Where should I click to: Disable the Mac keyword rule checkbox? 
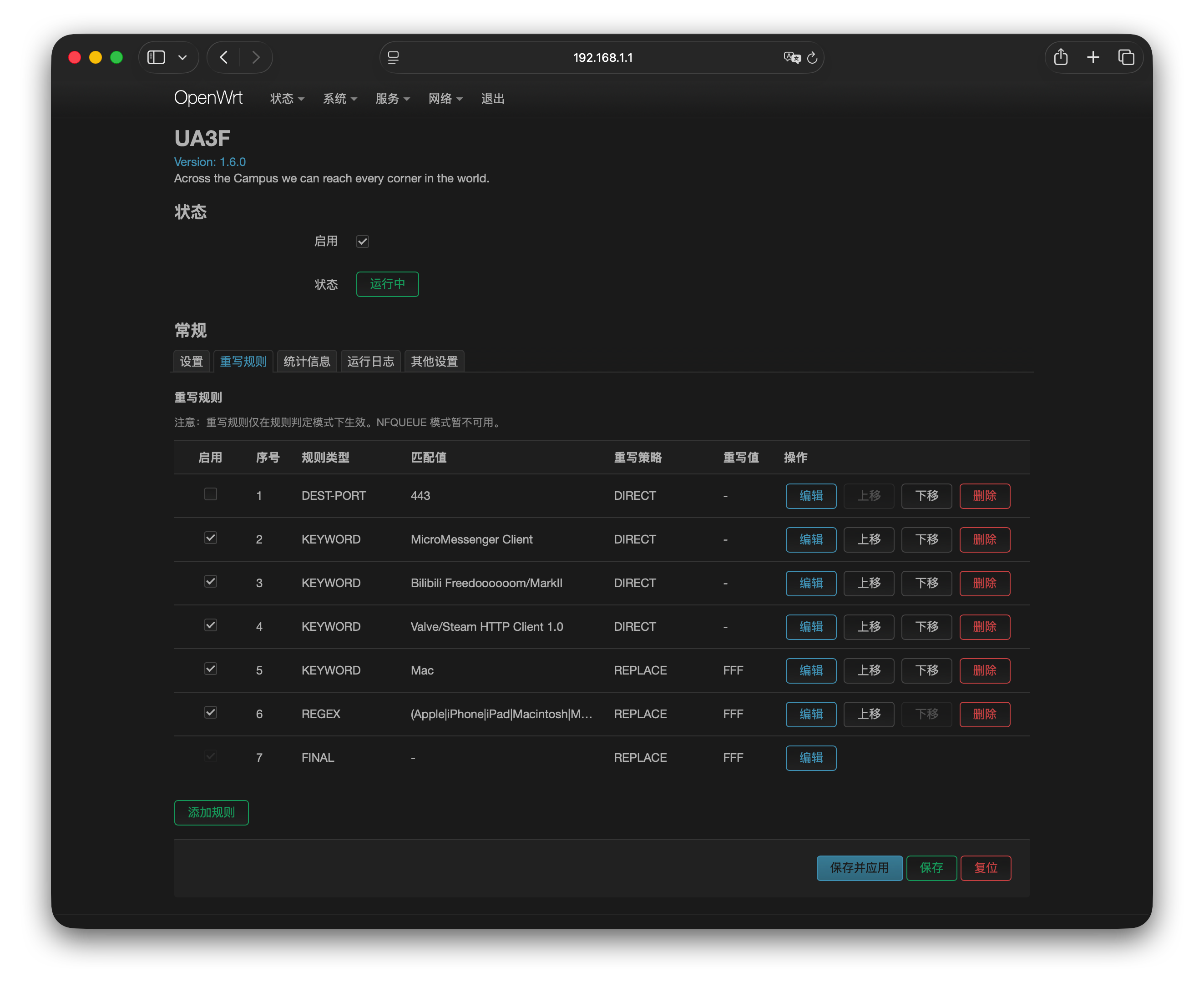(210, 669)
